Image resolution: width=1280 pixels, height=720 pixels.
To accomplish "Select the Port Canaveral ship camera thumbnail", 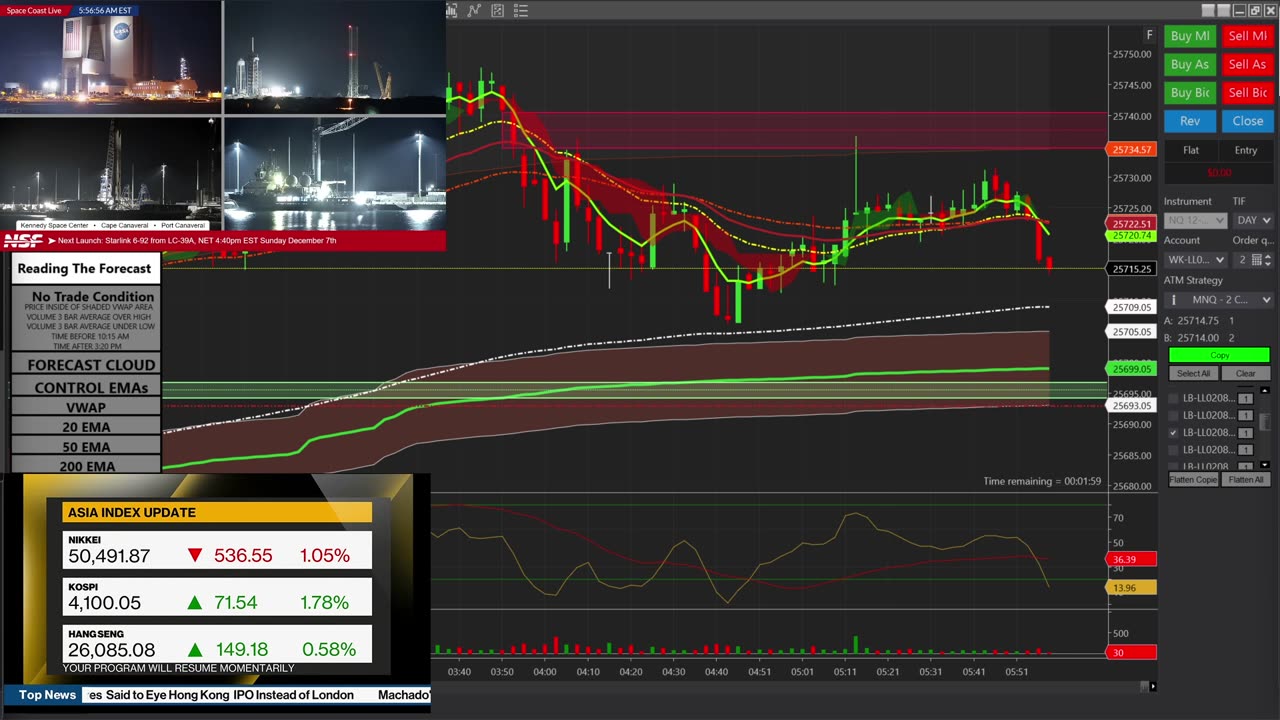I will pos(335,174).
